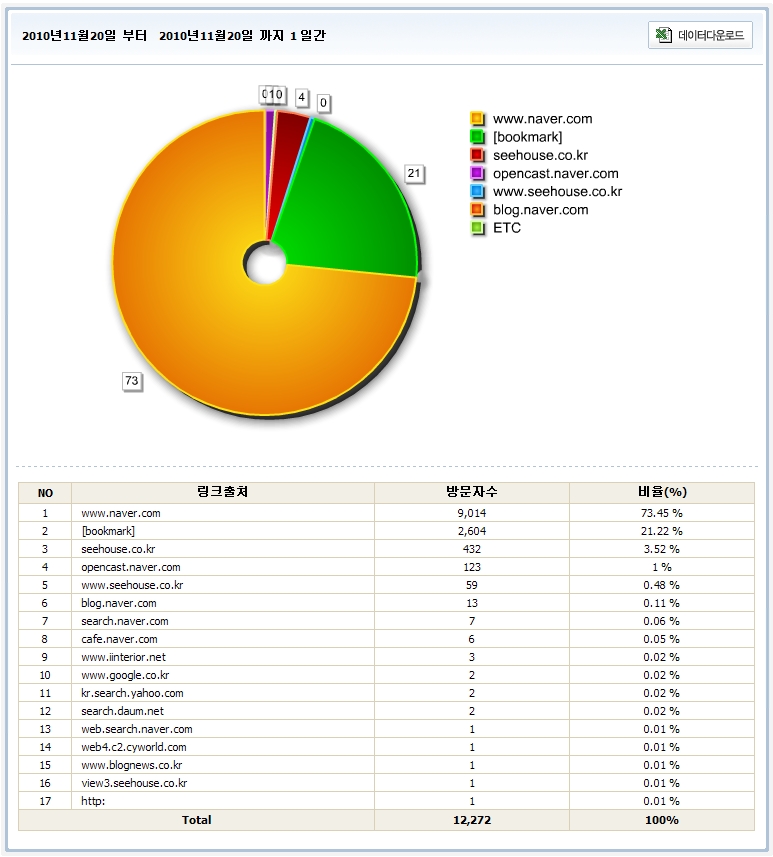Click the [bookmark] entry in the table
773x857 pixels.
(108, 531)
